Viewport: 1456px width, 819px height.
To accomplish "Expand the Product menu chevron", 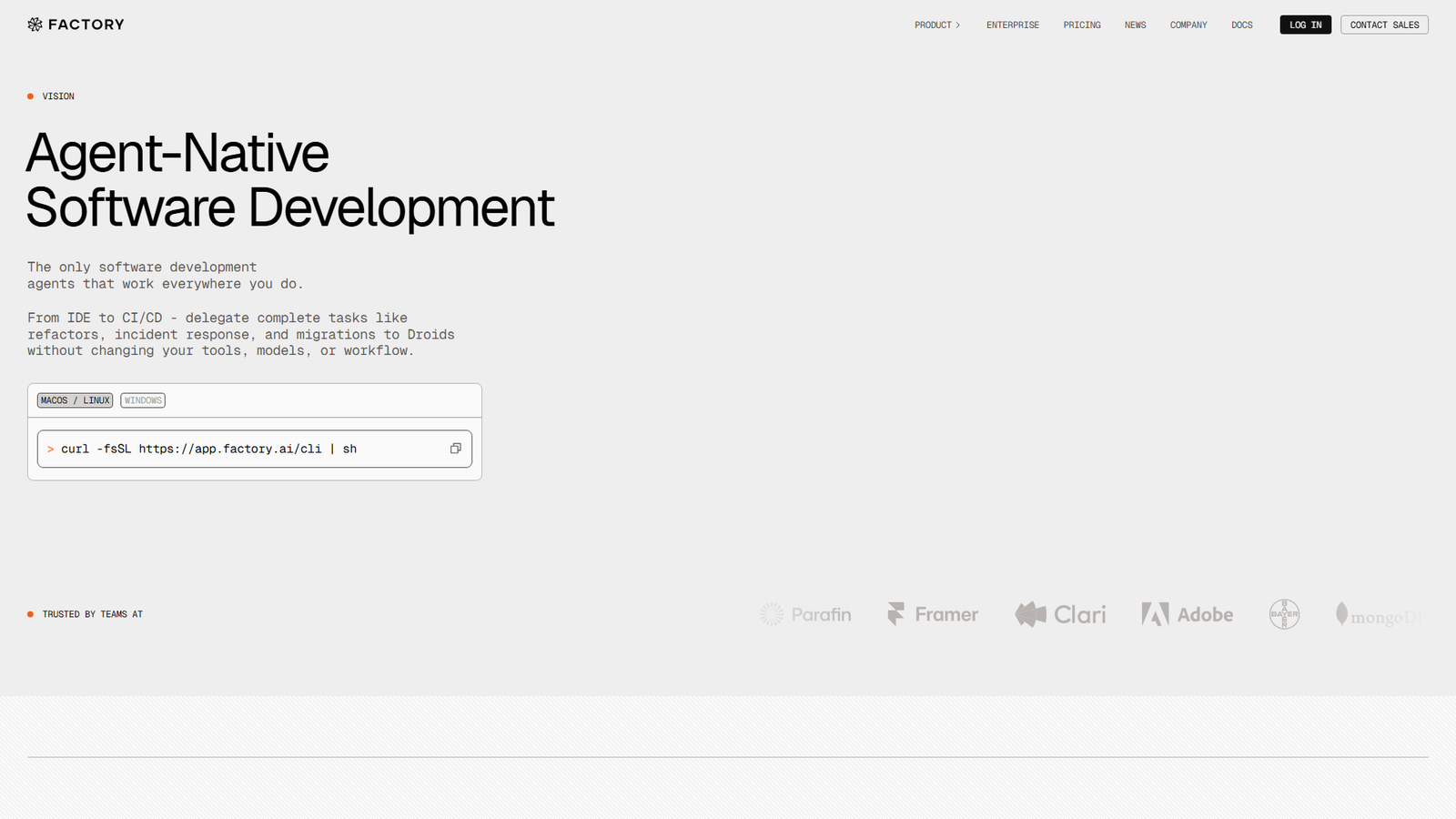I will click(957, 25).
